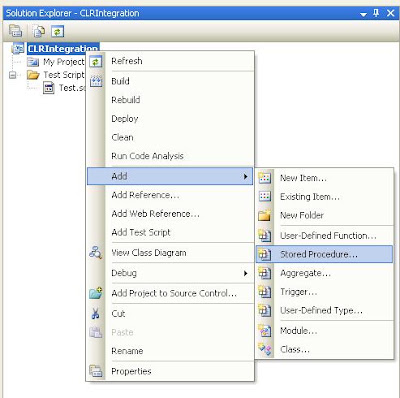Select View Class Diagram menu entry
This screenshot has width=400, height=398.
click(x=170, y=253)
